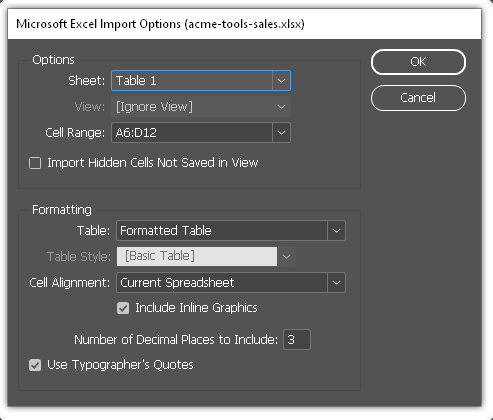The width and height of the screenshot is (493, 420).
Task: Click the Cell Range label text
Action: tap(75, 133)
